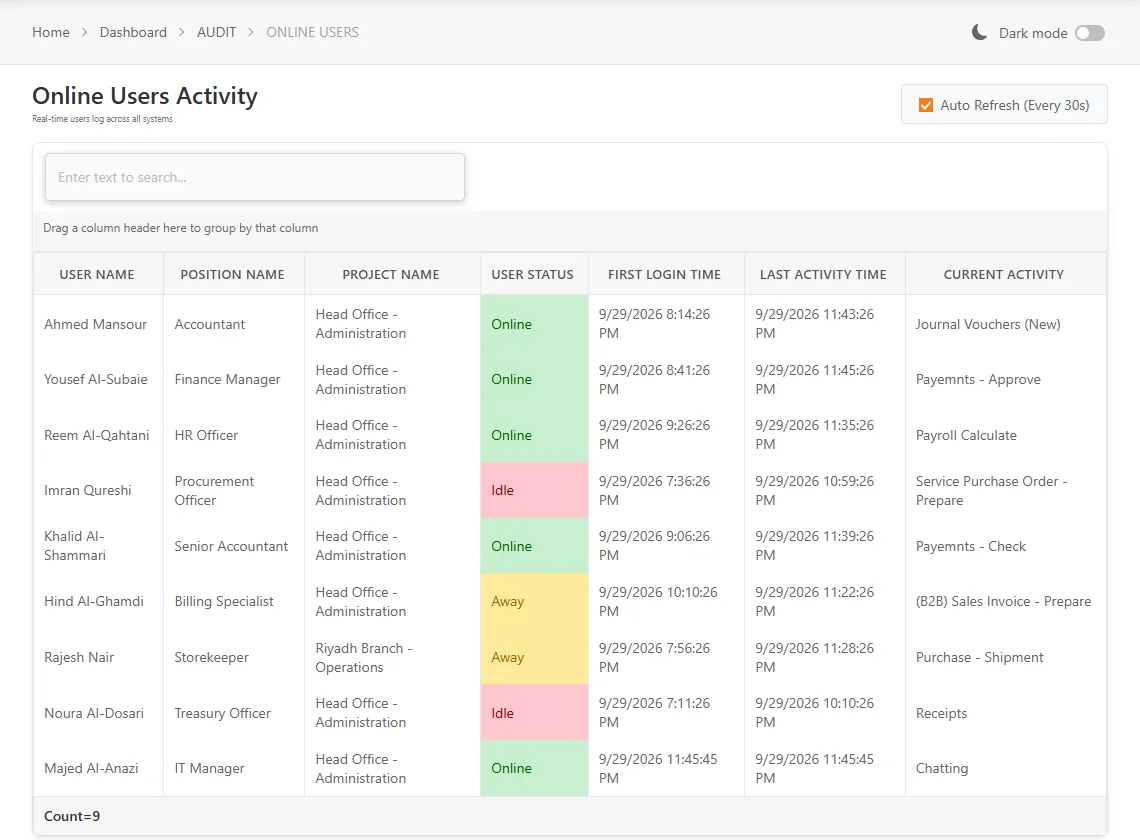The width and height of the screenshot is (1140, 840).
Task: Click the Payemnts - Approve activity cell
Action: click(x=1005, y=379)
